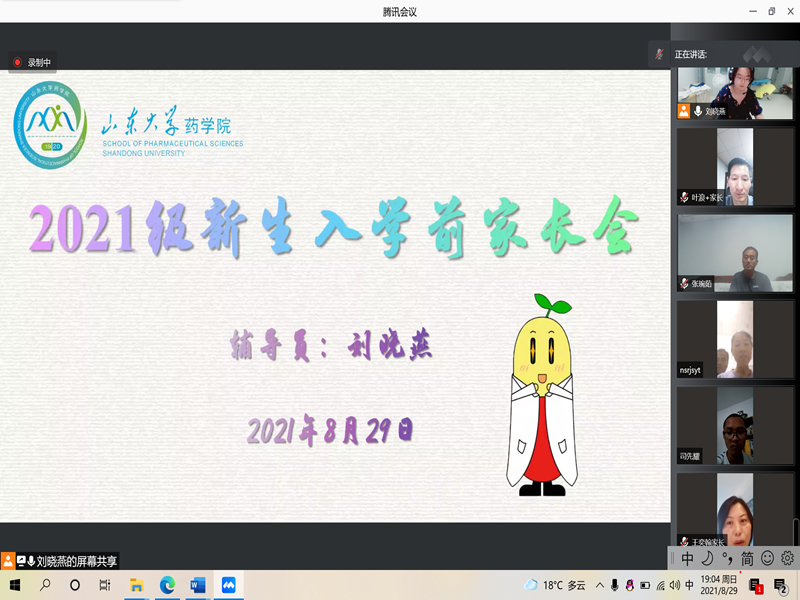Select the 司先耀 participant video tile
This screenshot has width=800, height=600.
tap(735, 425)
